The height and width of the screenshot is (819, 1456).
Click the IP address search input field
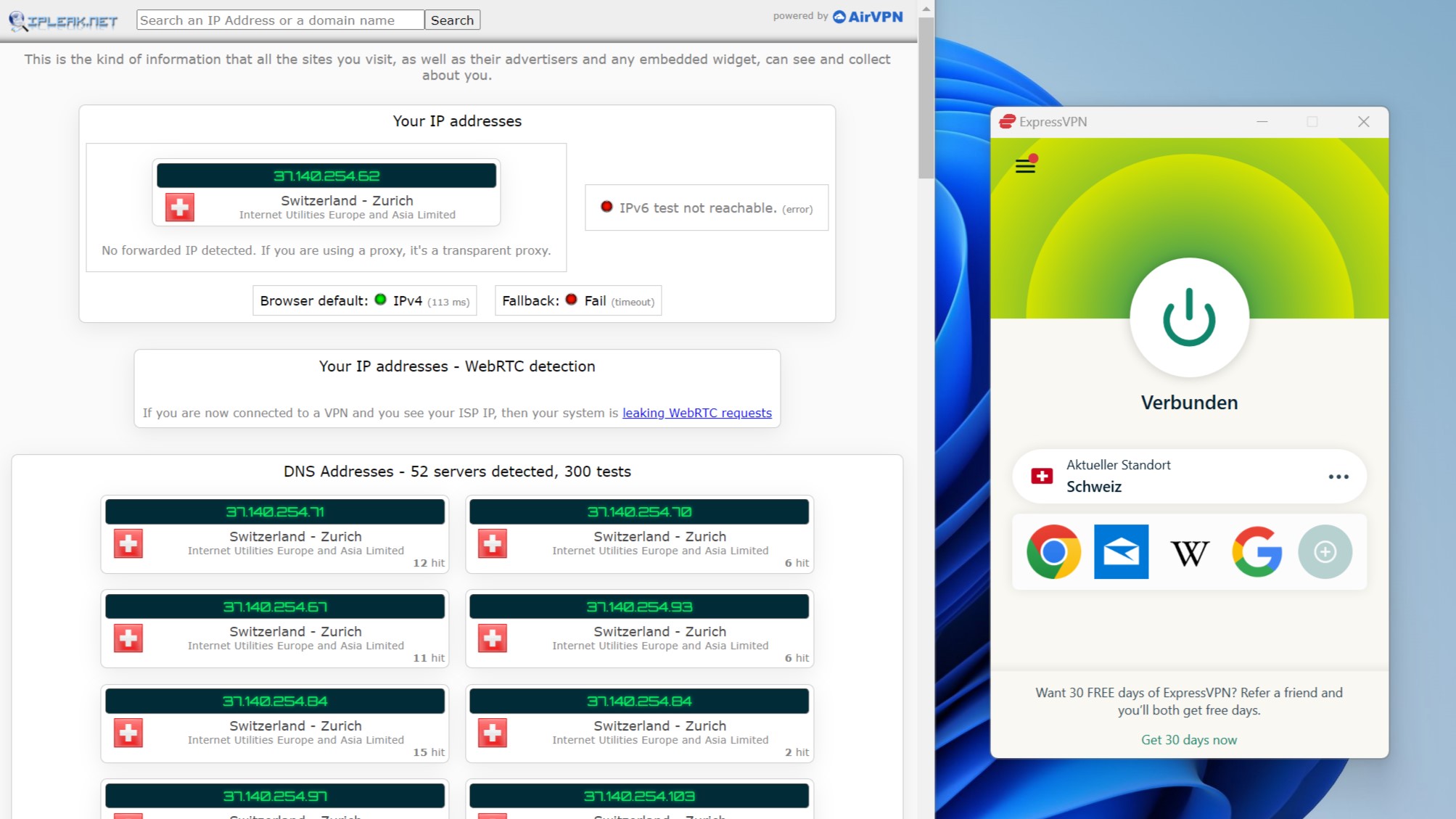tap(281, 20)
